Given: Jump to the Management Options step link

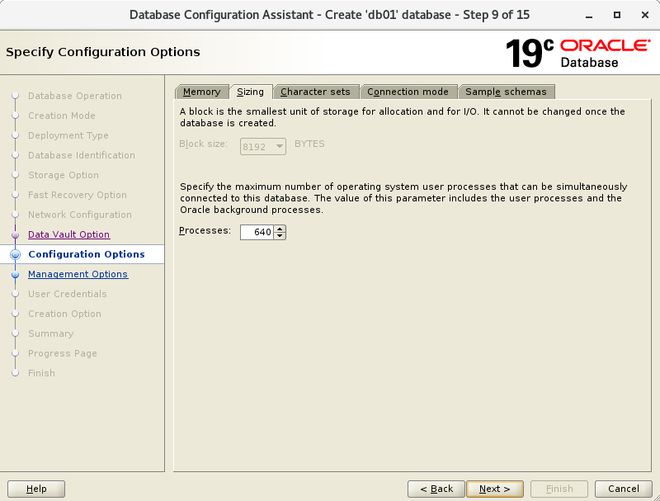Looking at the screenshot, I should [78, 274].
